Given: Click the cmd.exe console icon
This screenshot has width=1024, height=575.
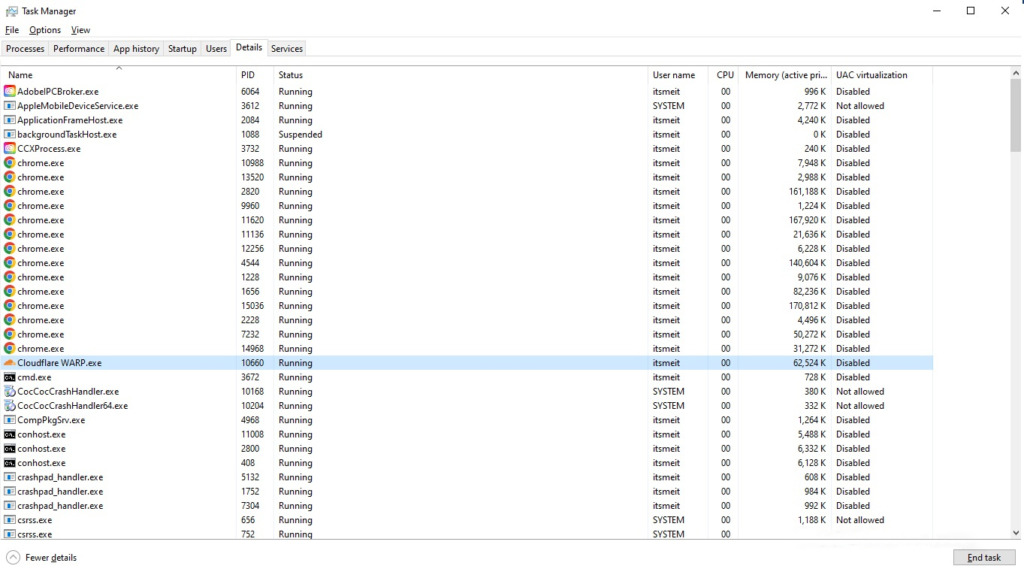Looking at the screenshot, I should (10, 377).
